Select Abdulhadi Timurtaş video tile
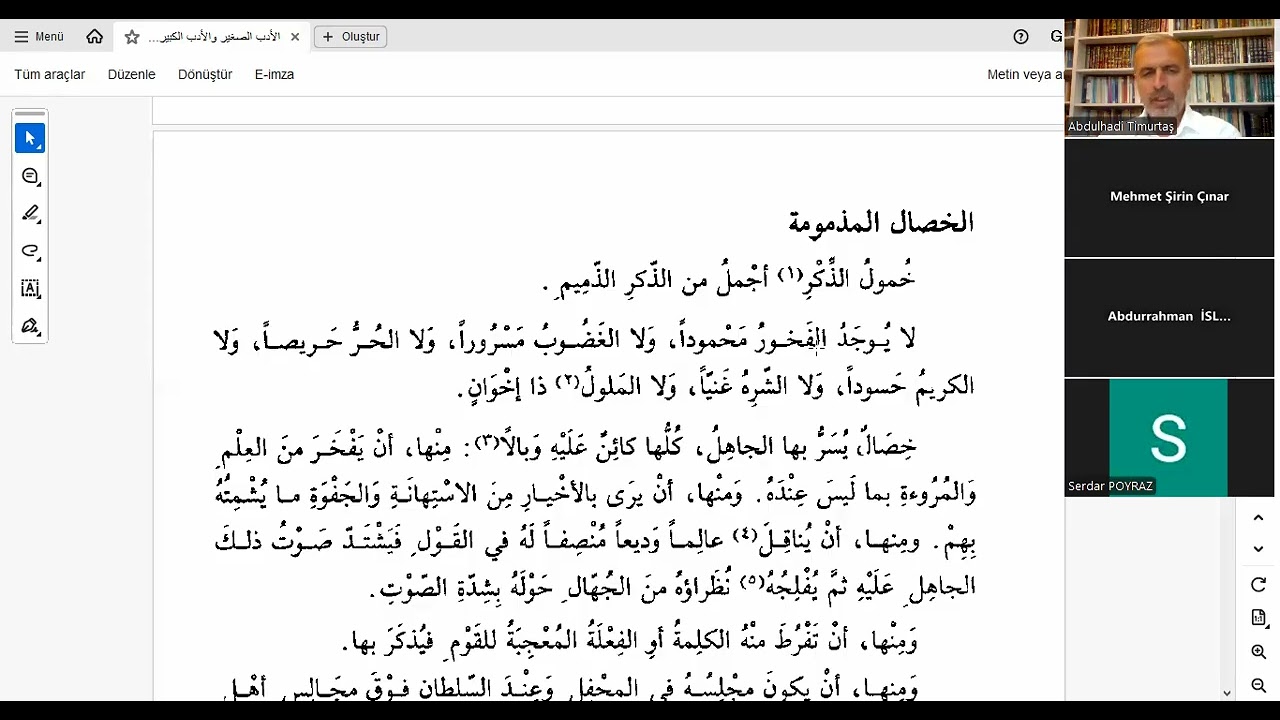Screen dimensions: 1280x720 pyautogui.click(x=1169, y=78)
